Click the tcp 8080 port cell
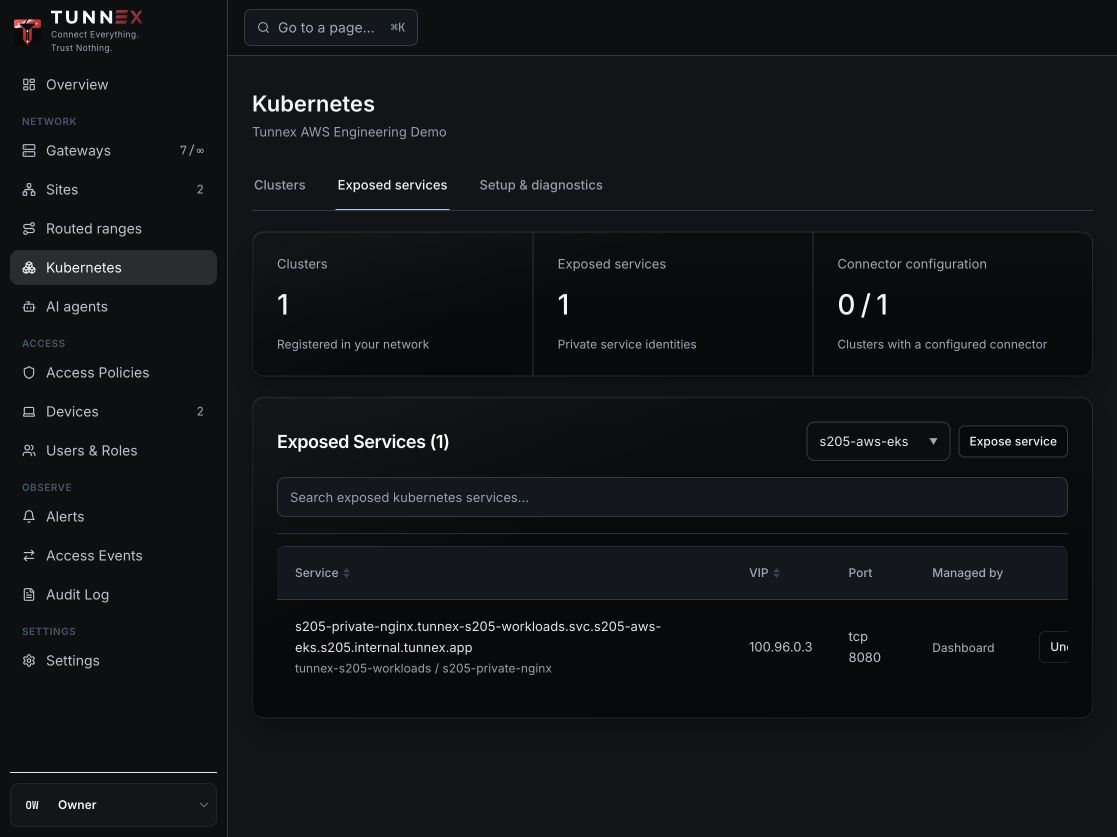Image resolution: width=1117 pixels, height=837 pixels. pyautogui.click(x=864, y=647)
